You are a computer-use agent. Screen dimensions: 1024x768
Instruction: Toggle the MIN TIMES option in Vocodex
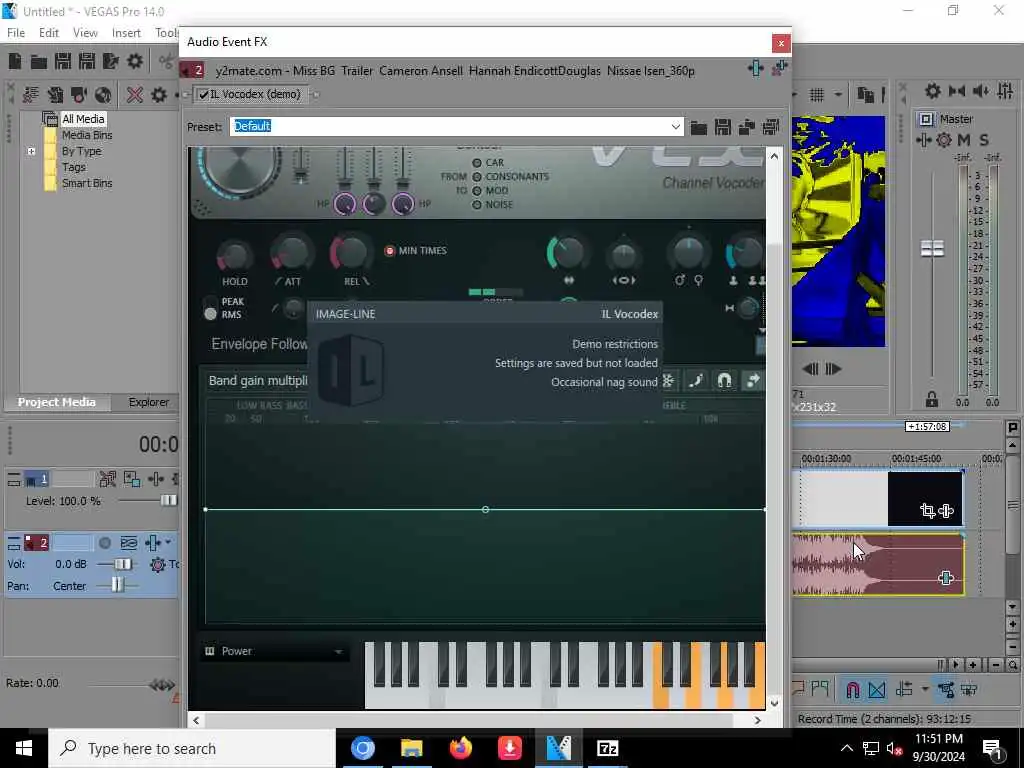point(390,251)
